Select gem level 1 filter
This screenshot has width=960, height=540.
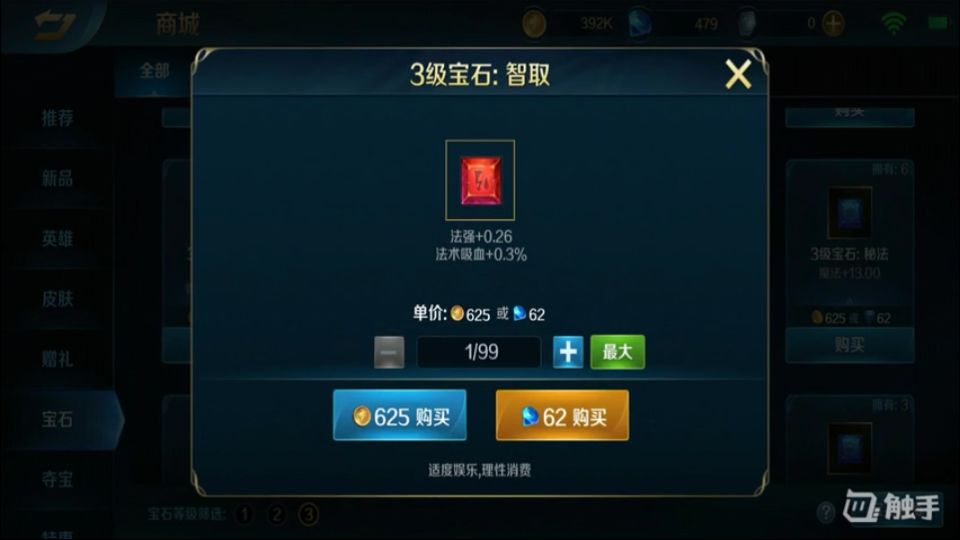244,514
